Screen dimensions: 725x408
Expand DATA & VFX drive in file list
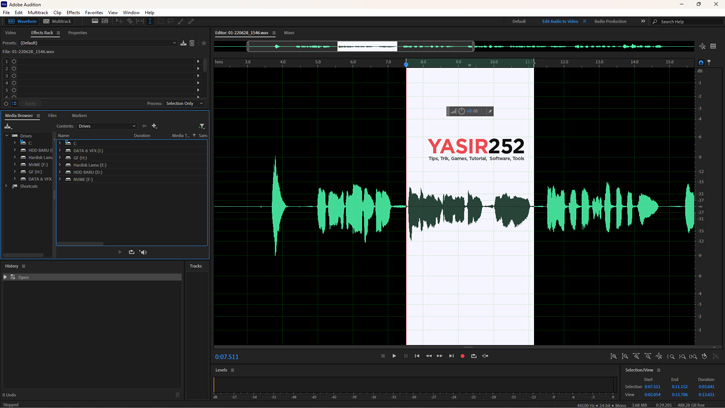[x=60, y=151]
